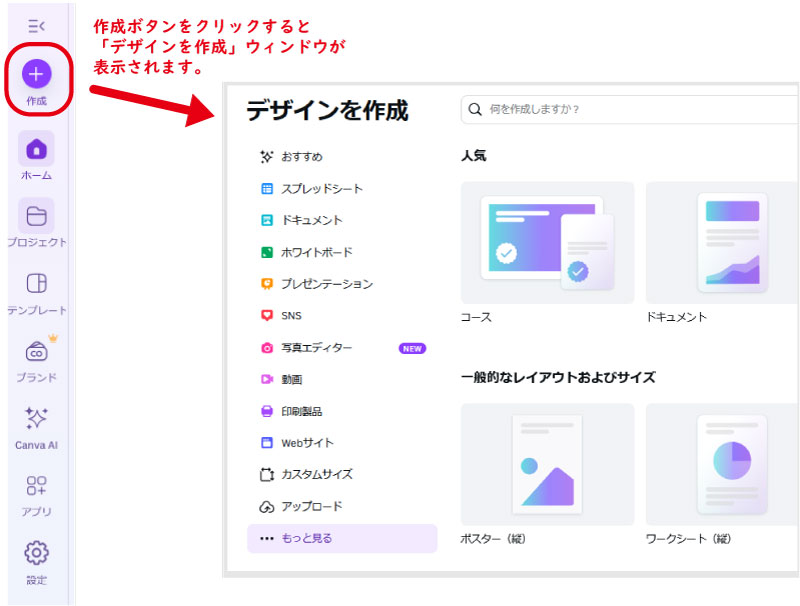Screen dimensions: 800x606
Task: Click the ワークシート（縦） caption
Action: coord(688,539)
